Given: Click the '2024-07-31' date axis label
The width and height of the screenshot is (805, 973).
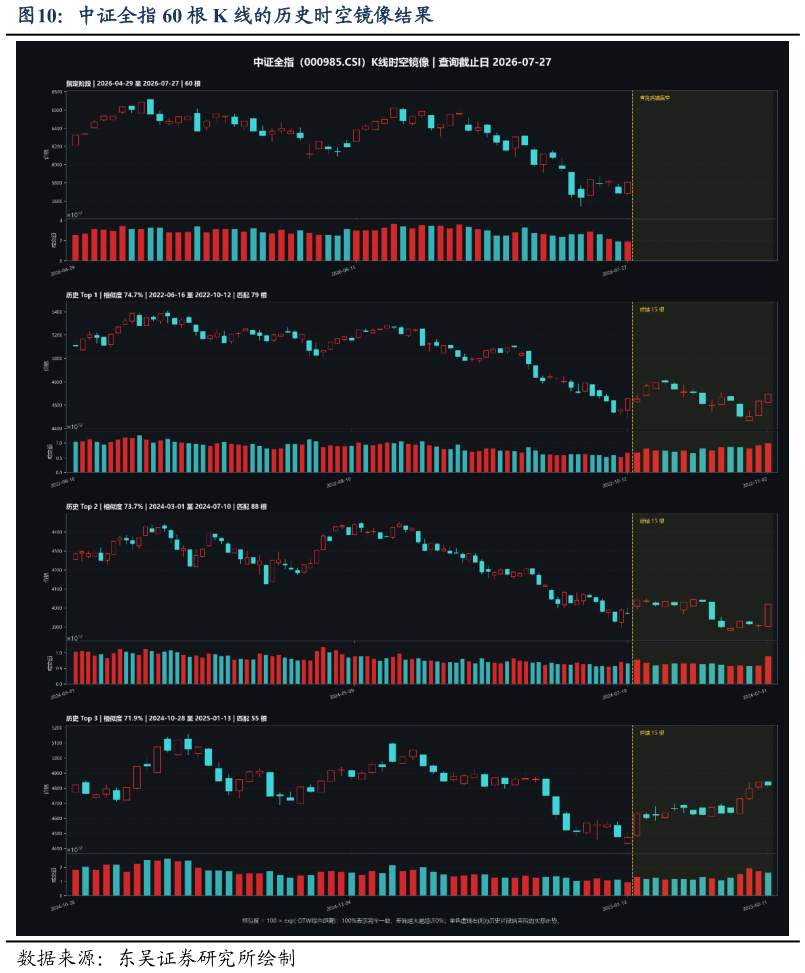Looking at the screenshot, I should pyautogui.click(x=755, y=693).
